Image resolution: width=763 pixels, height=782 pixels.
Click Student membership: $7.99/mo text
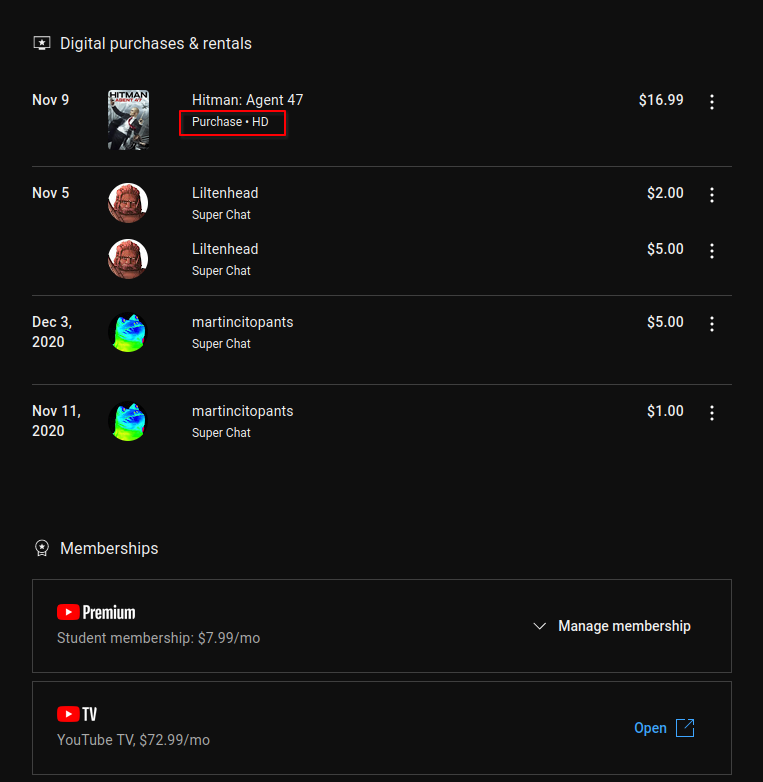click(159, 638)
